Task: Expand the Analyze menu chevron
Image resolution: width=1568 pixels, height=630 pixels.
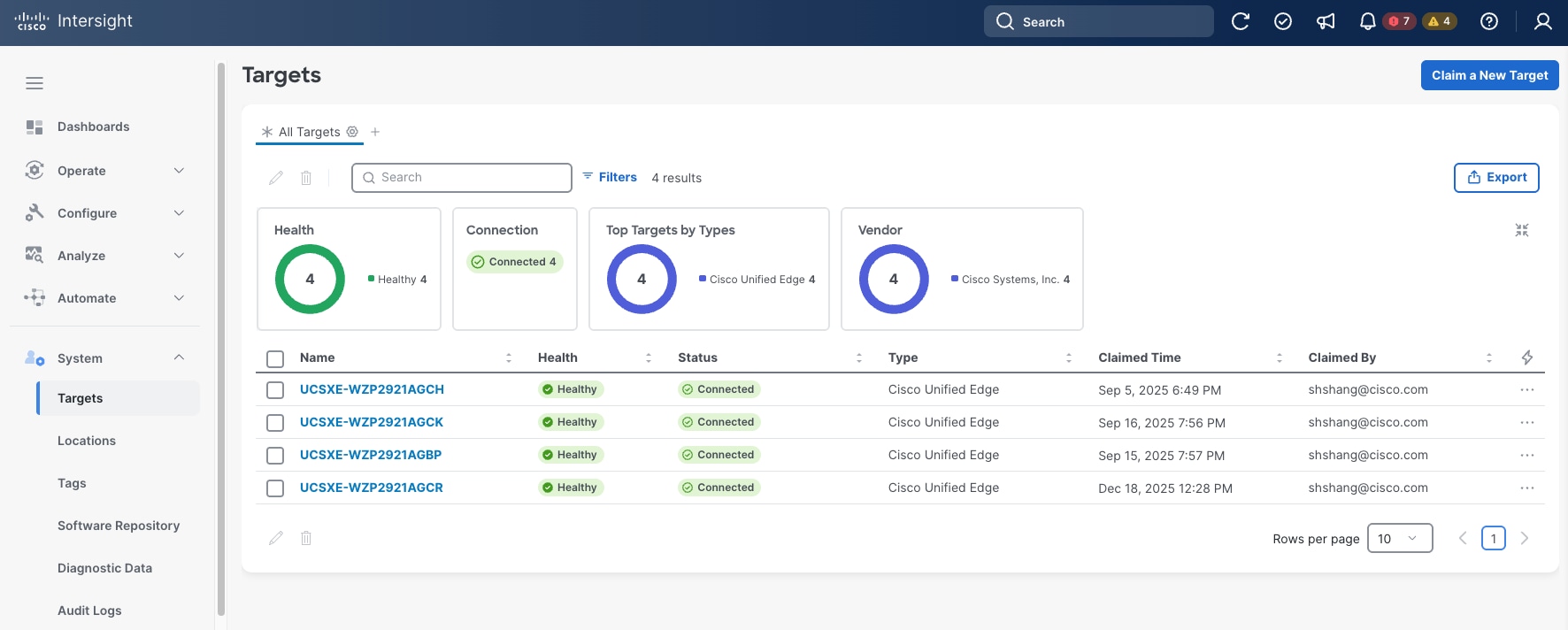Action: 179,256
